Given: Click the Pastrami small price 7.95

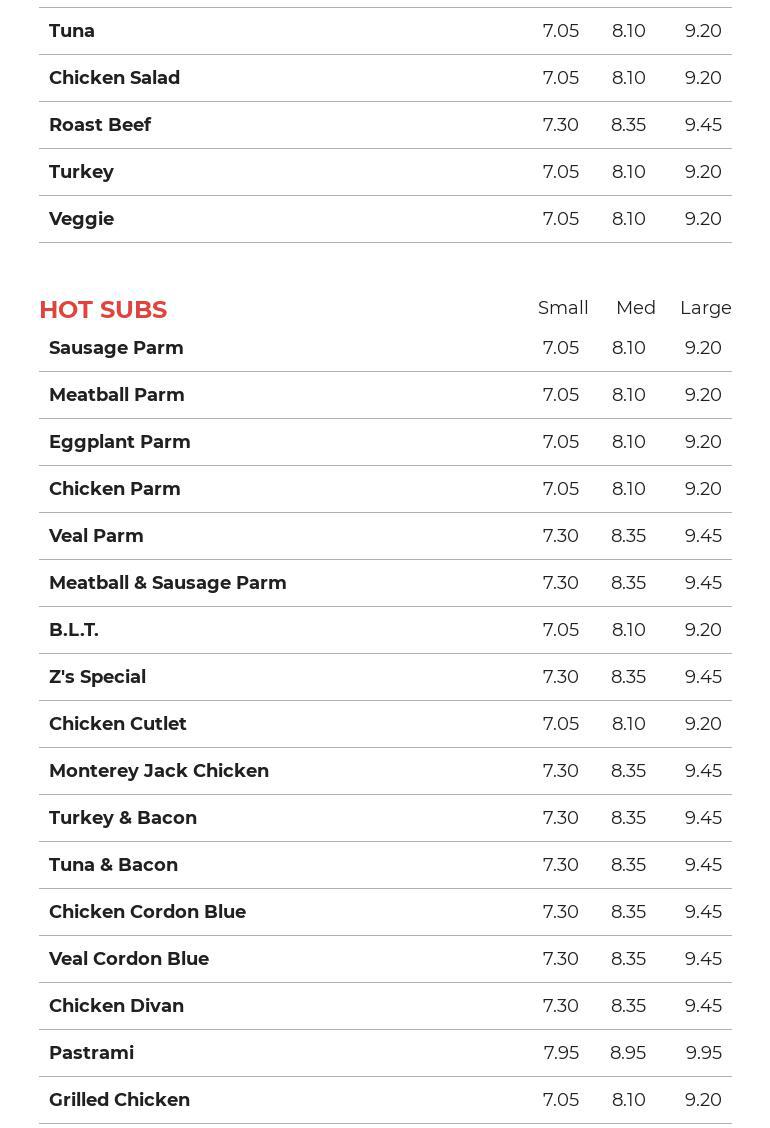Looking at the screenshot, I should tap(561, 1053).
